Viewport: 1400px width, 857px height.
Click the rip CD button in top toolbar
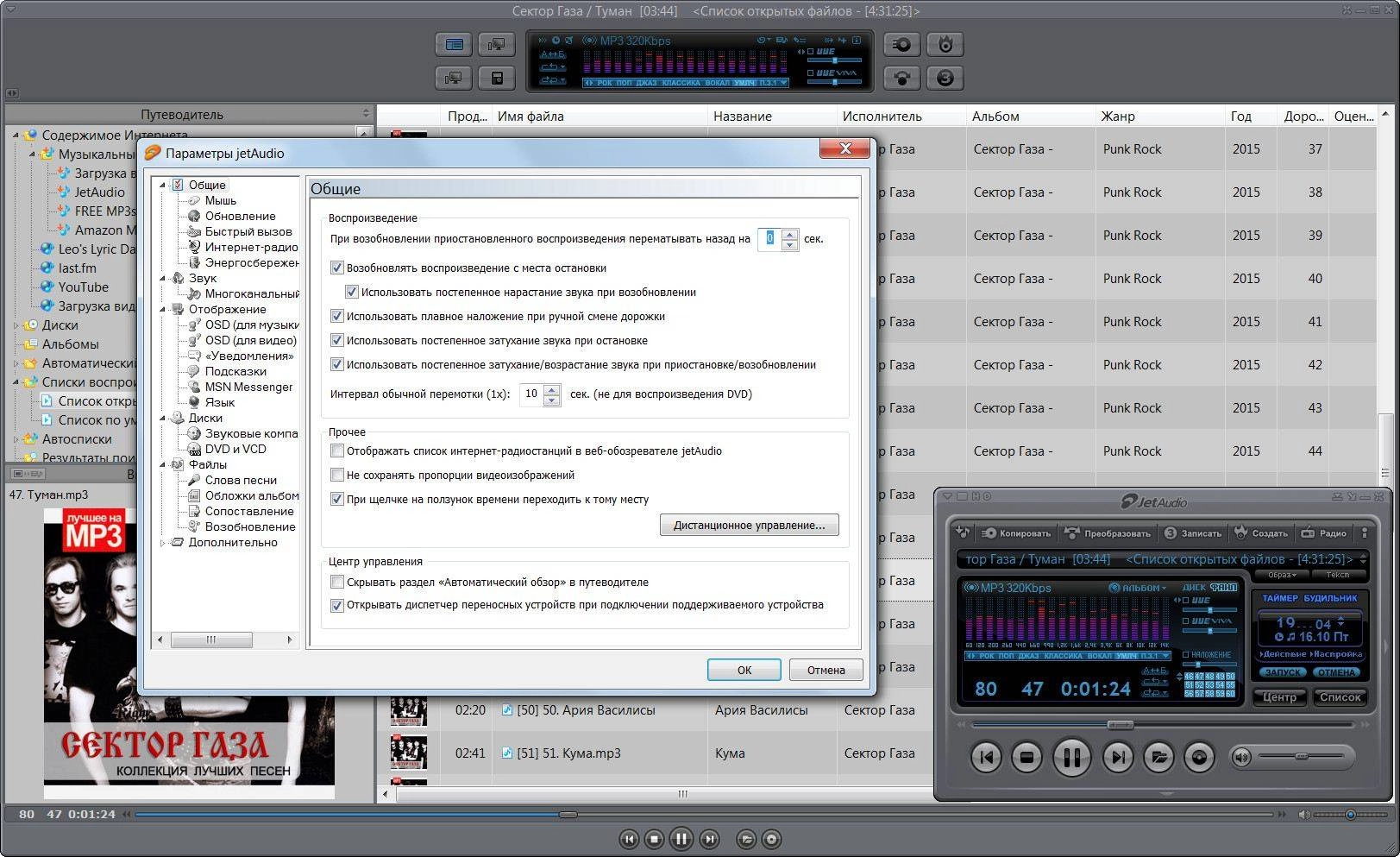point(902,45)
